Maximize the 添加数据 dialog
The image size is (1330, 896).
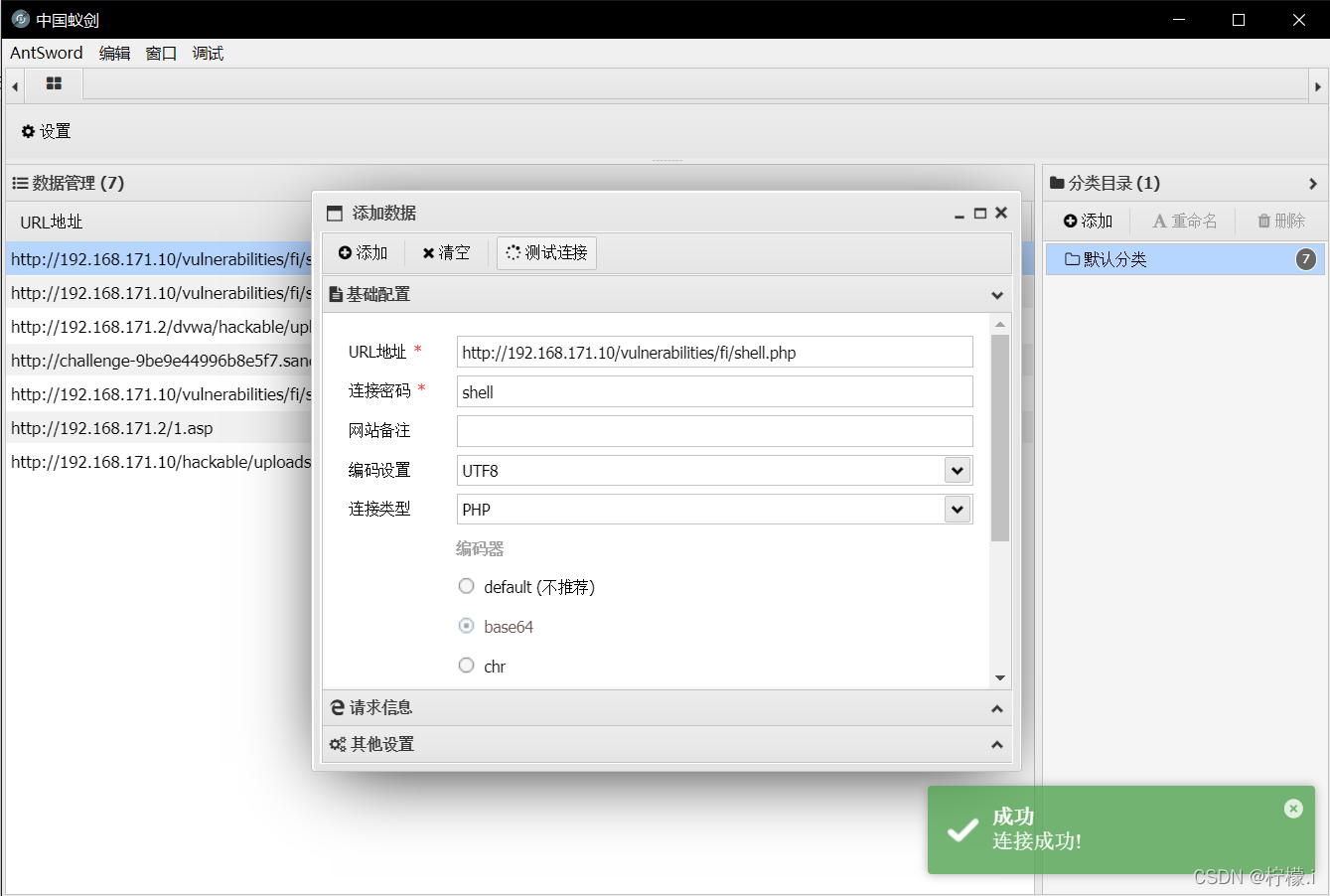980,214
